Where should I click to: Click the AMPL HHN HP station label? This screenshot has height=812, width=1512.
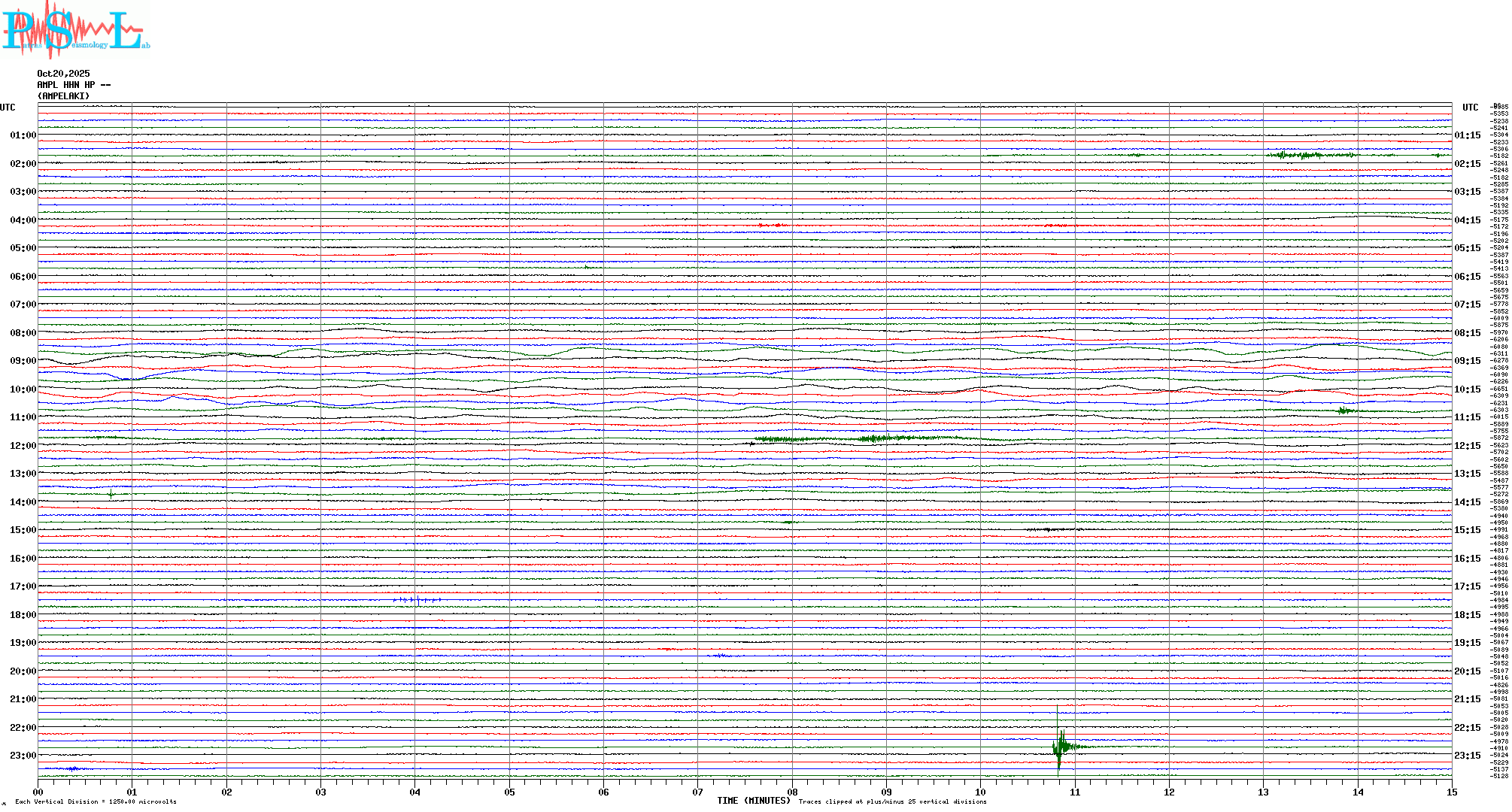(74, 85)
